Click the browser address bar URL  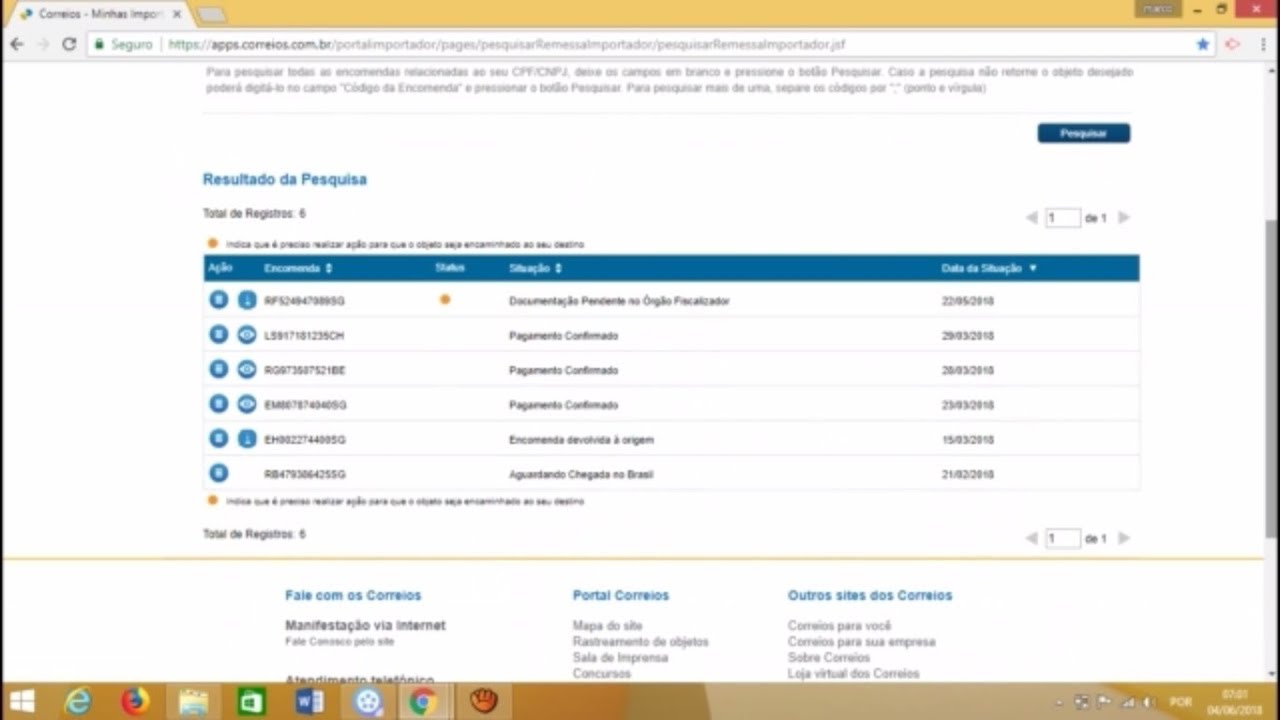(x=508, y=45)
